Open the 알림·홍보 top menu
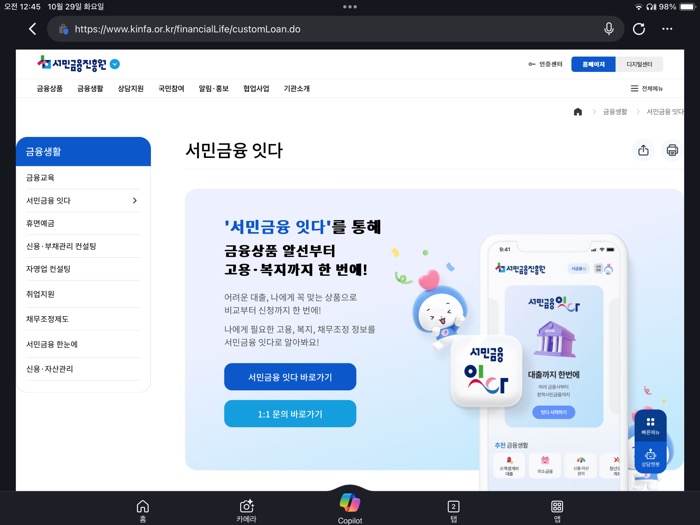The height and width of the screenshot is (525, 700). pos(213,88)
